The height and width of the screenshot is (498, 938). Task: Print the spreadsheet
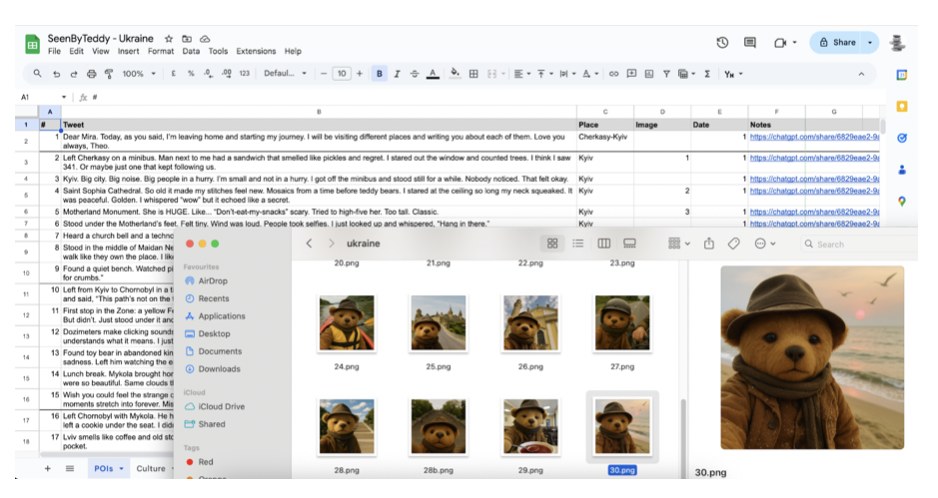point(92,74)
